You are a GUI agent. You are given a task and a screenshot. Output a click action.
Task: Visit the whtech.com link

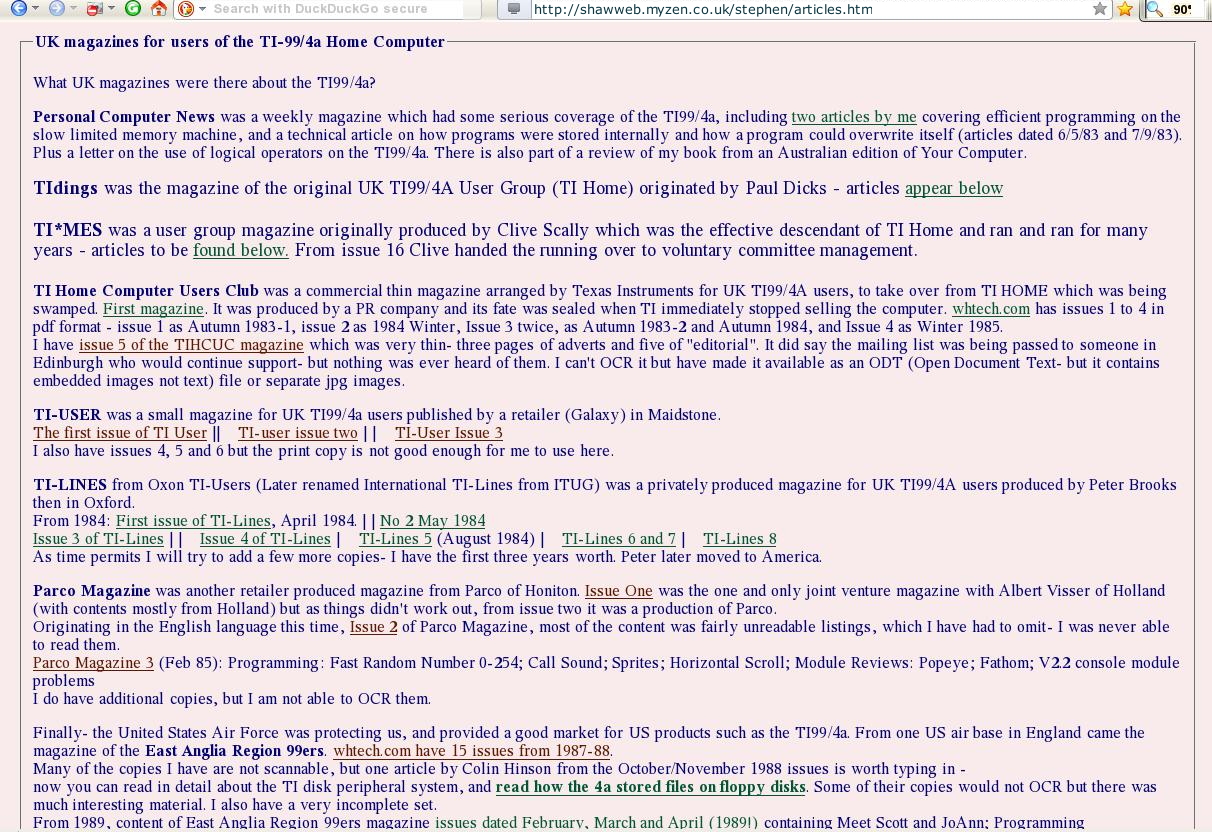991,309
